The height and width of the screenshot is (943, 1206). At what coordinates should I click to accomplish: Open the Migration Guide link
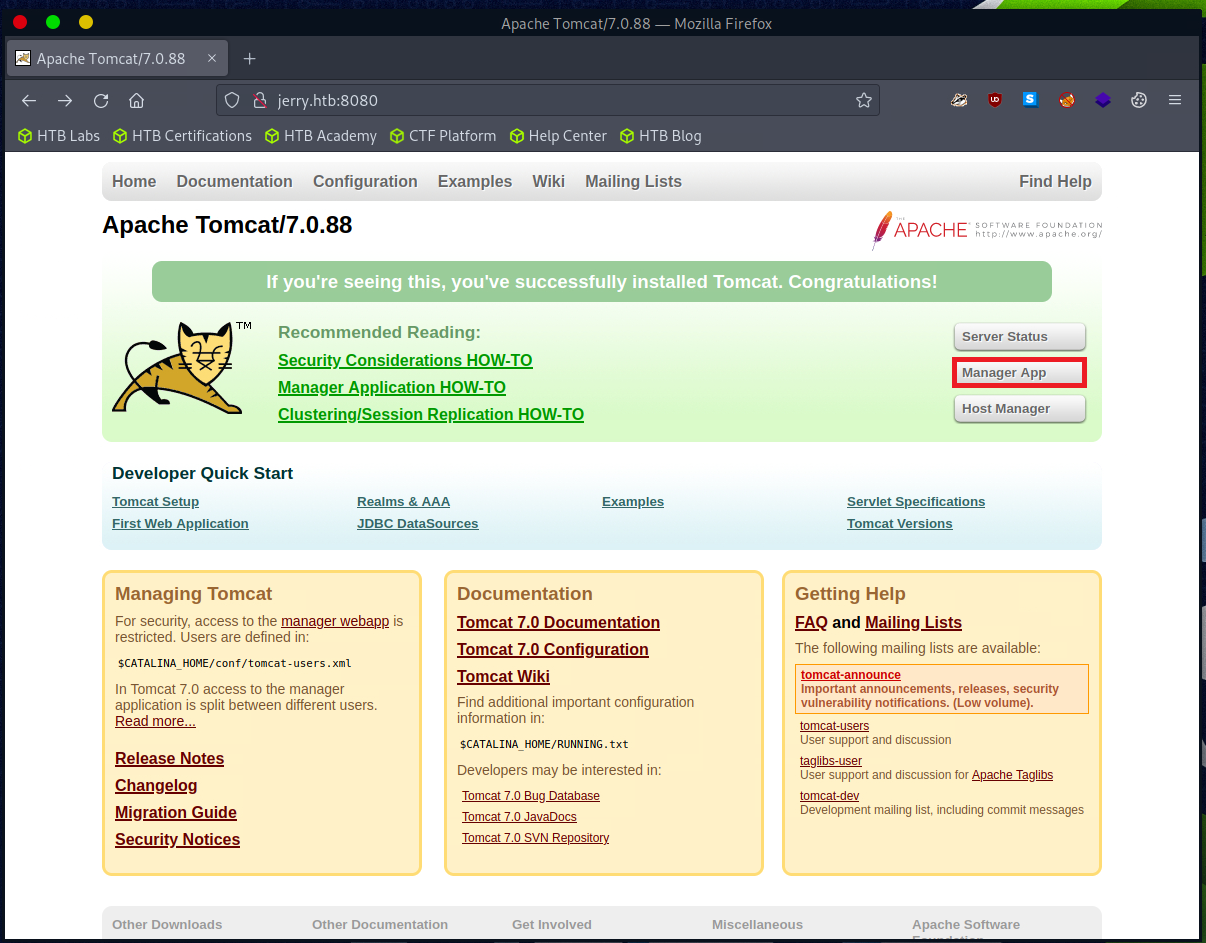coord(176,813)
